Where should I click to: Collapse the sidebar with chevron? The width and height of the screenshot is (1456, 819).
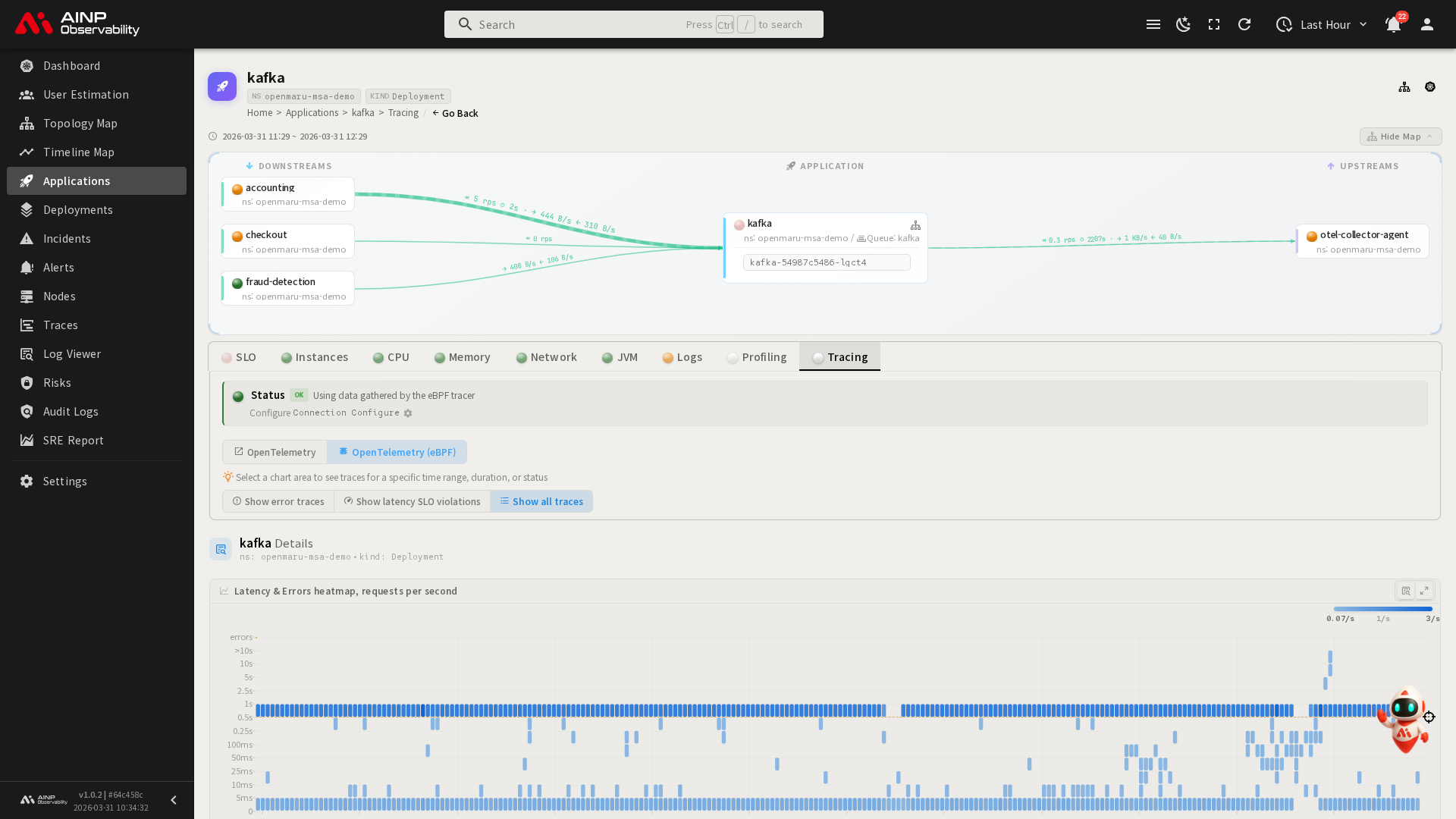(174, 800)
